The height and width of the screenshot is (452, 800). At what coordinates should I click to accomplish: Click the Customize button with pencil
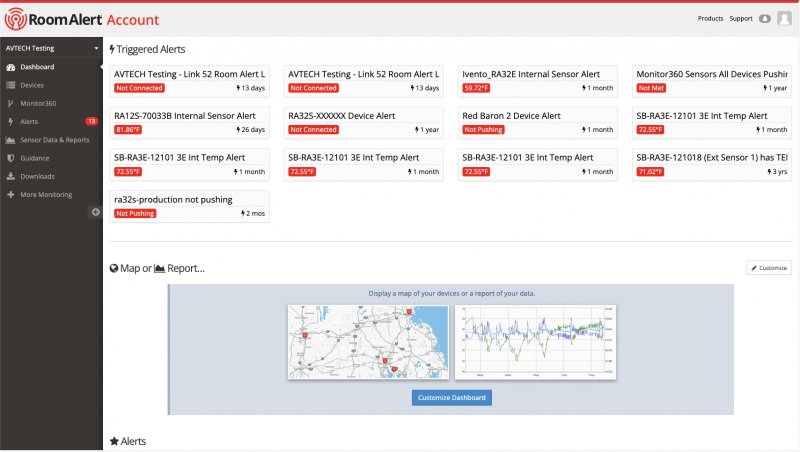pyautogui.click(x=769, y=268)
